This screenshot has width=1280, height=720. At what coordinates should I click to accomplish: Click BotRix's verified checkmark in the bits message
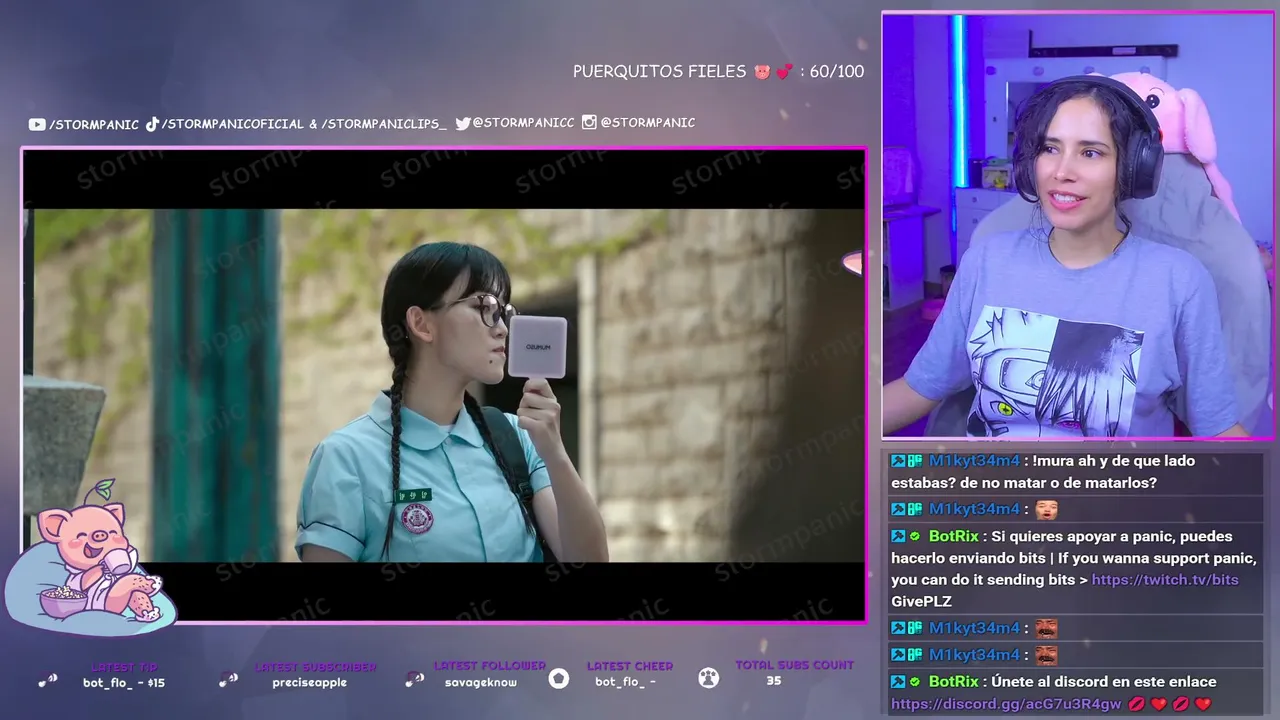(x=915, y=537)
